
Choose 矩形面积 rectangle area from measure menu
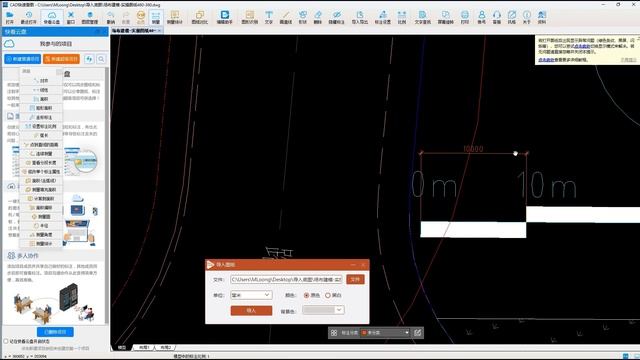click(x=42, y=108)
